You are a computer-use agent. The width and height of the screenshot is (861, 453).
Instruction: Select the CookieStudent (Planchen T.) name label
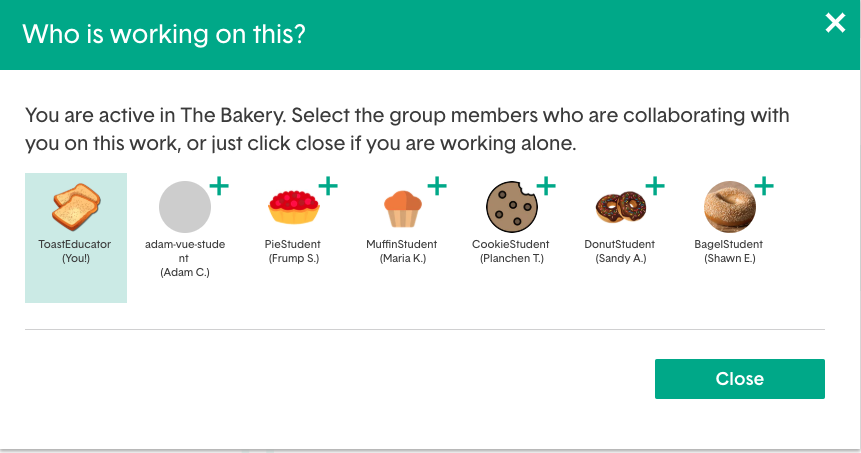click(511, 251)
